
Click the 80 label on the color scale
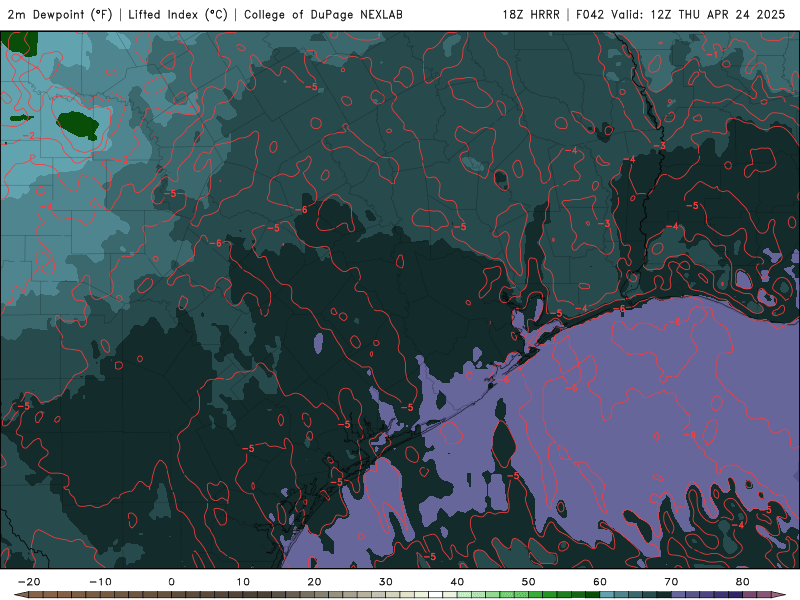[743, 582]
